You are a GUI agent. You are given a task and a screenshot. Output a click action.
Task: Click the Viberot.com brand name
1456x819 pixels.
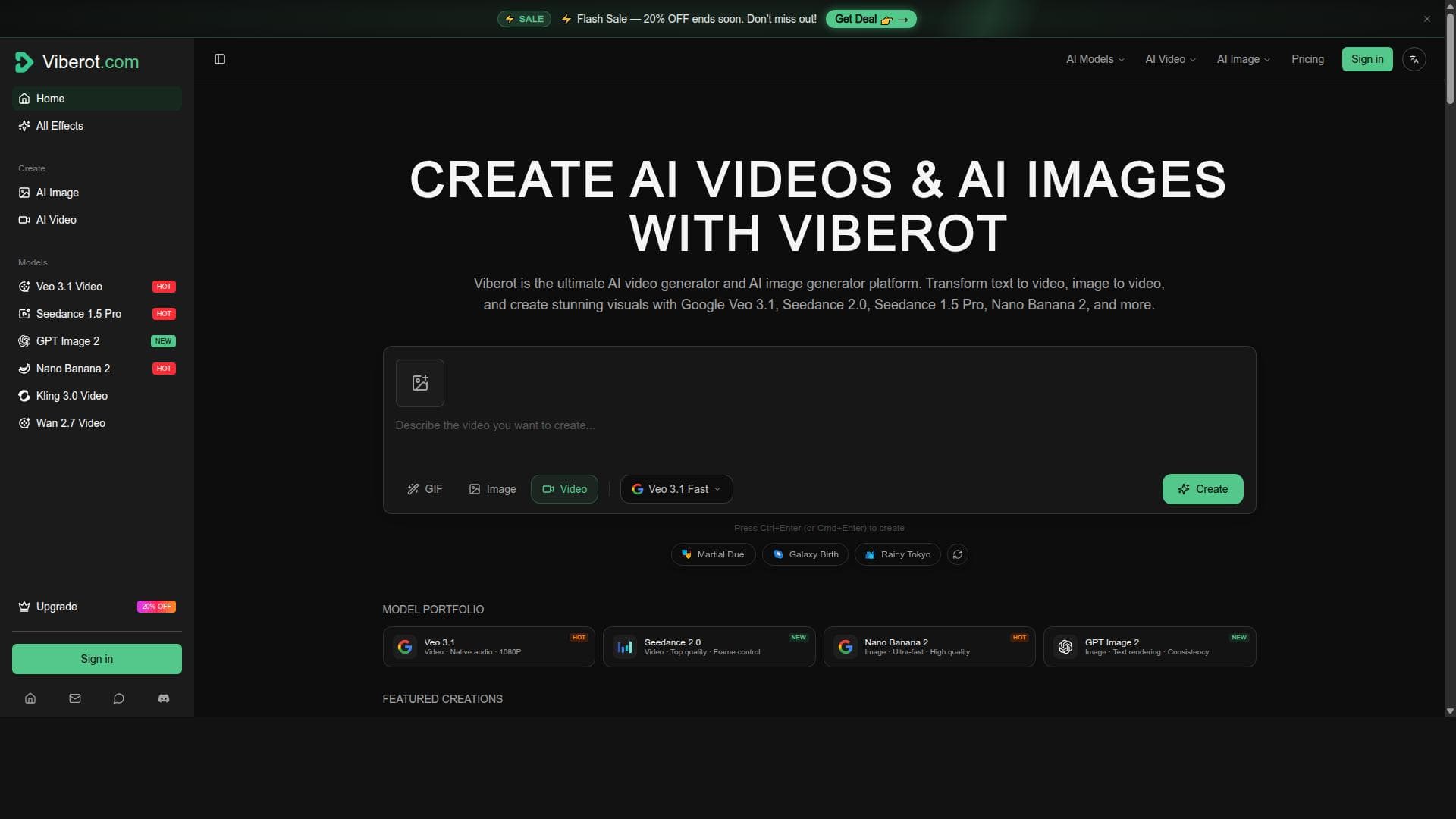[x=90, y=62]
